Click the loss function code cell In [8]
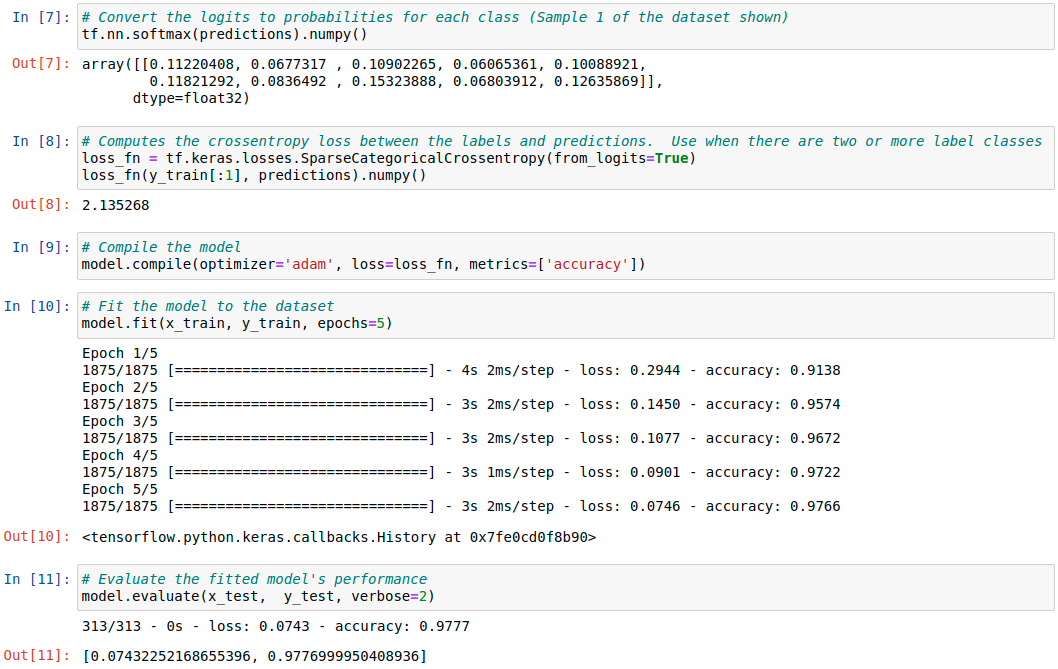1058x669 pixels. [565, 158]
